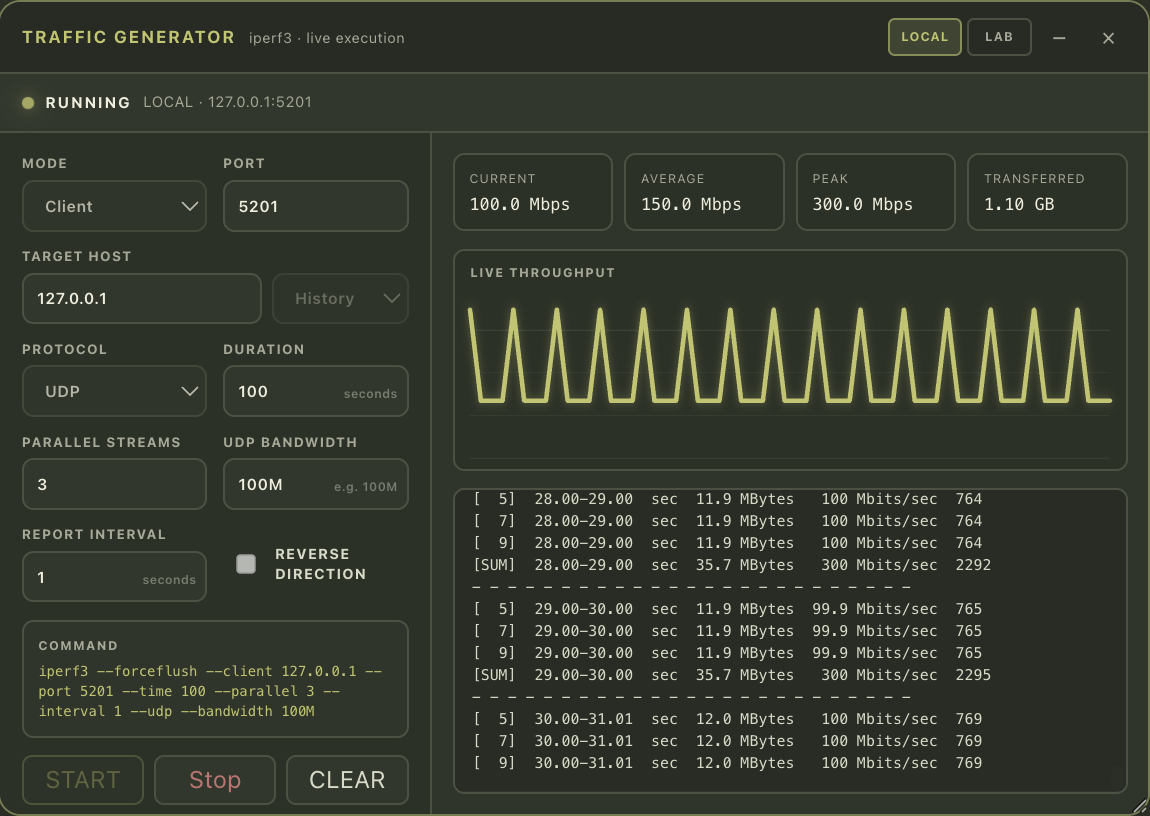Click the Parallel Streams field

114,484
